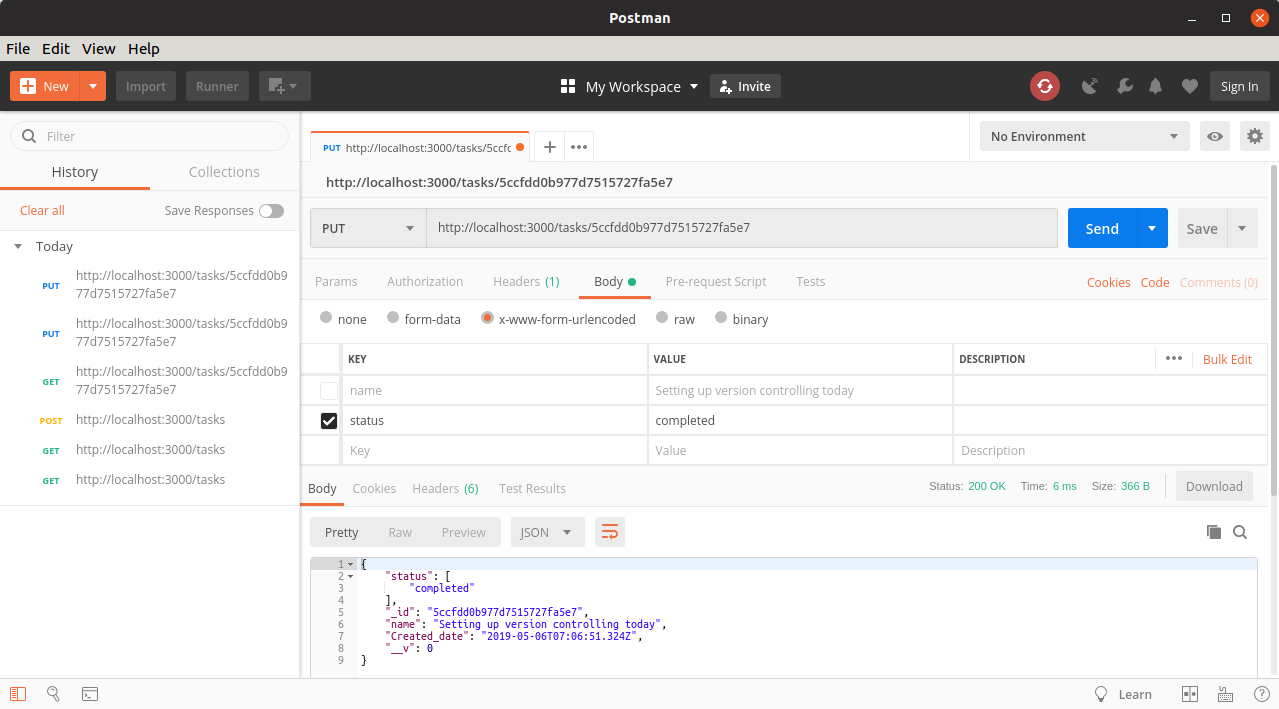The height and width of the screenshot is (709, 1279).
Task: Open the Help menu
Action: point(144,48)
